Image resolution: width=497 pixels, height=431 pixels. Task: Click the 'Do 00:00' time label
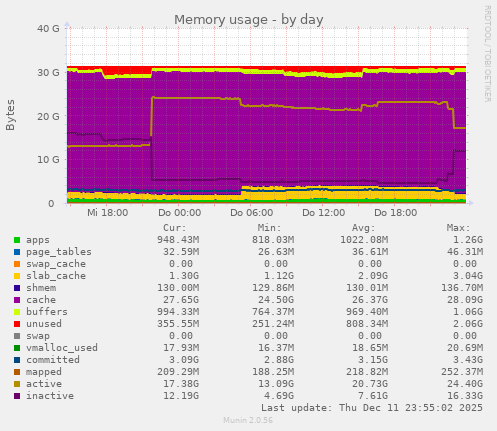(180, 213)
